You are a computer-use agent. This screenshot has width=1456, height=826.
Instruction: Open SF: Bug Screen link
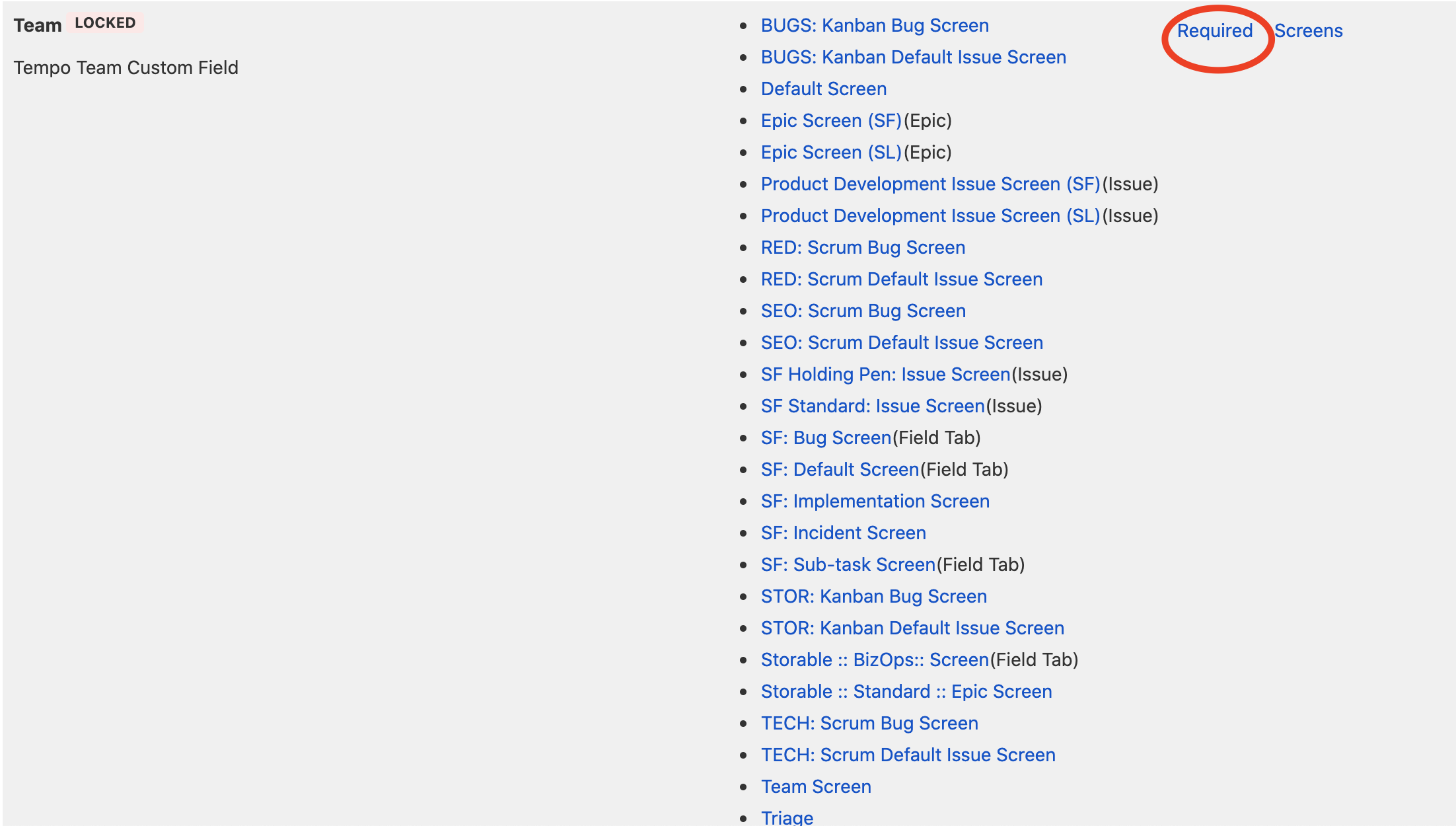(826, 438)
